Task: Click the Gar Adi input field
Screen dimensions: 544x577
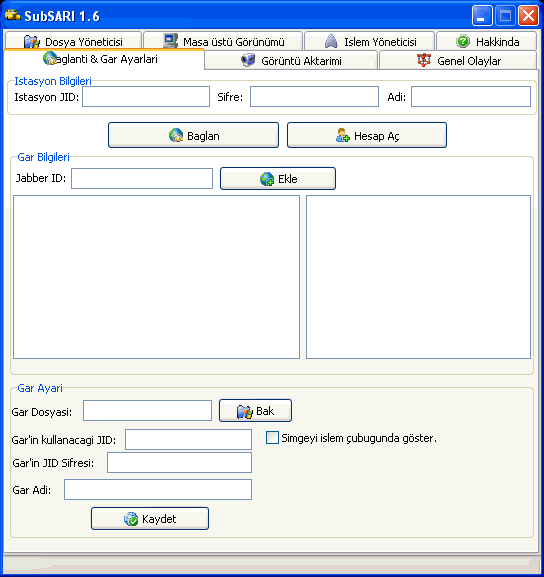Action: click(x=158, y=489)
